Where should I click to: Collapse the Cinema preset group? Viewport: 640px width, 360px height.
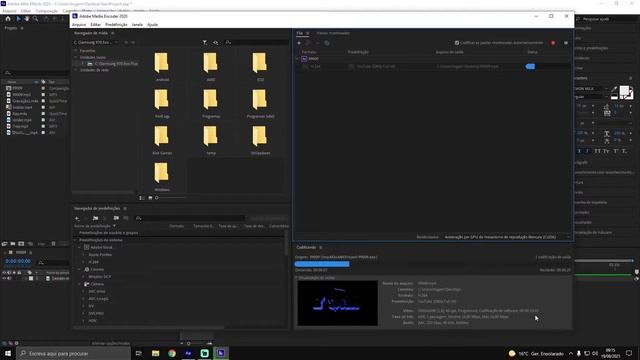(x=80, y=269)
